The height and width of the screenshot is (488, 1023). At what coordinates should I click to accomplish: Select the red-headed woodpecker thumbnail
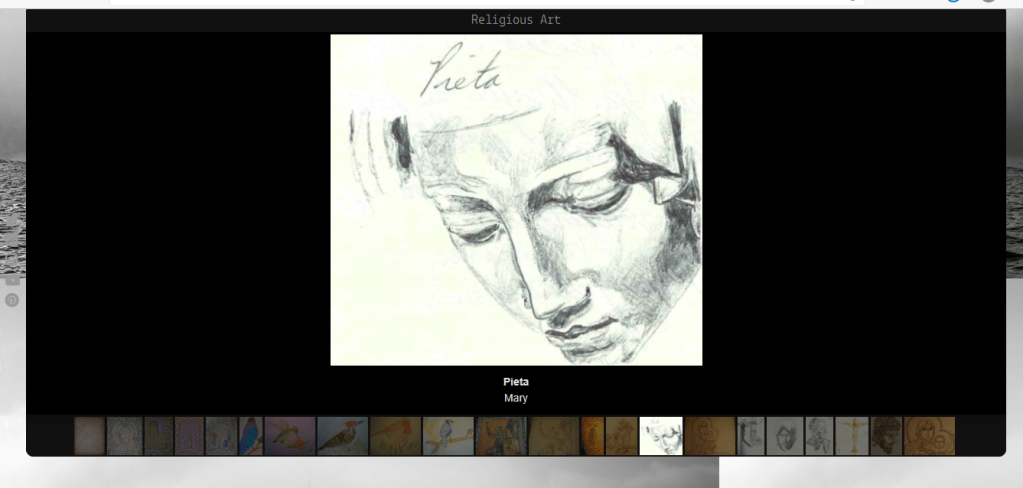[342, 436]
